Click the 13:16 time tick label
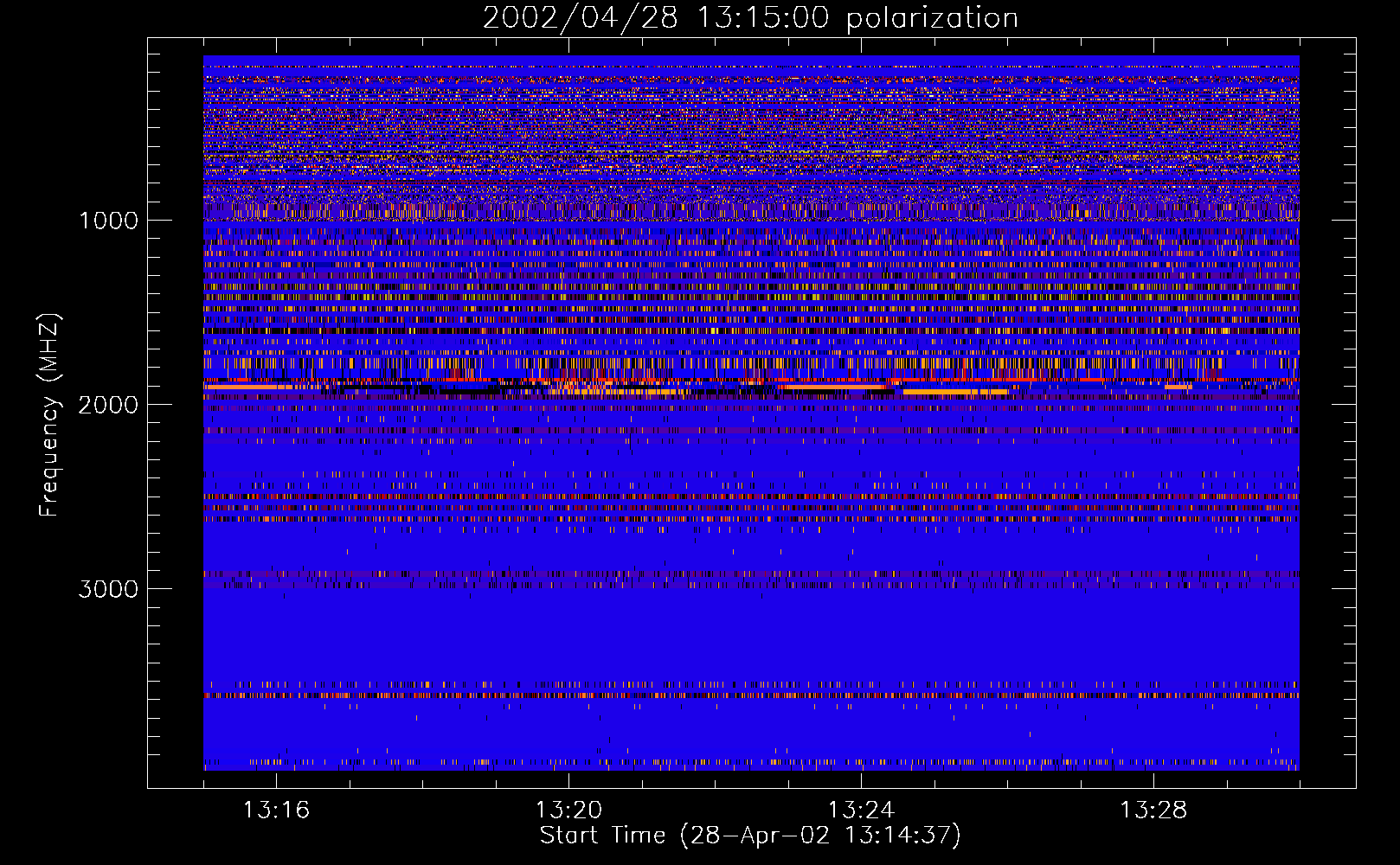 click(276, 811)
